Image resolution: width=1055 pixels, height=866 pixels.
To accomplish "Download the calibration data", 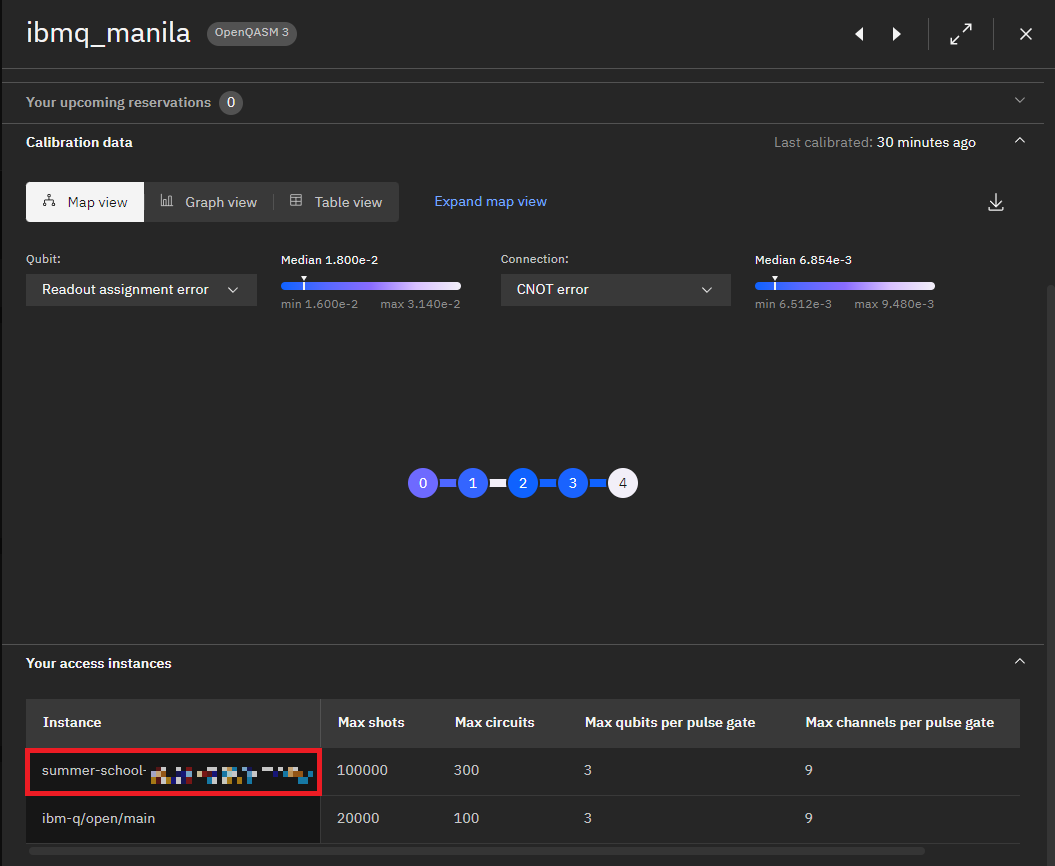I will [x=996, y=202].
